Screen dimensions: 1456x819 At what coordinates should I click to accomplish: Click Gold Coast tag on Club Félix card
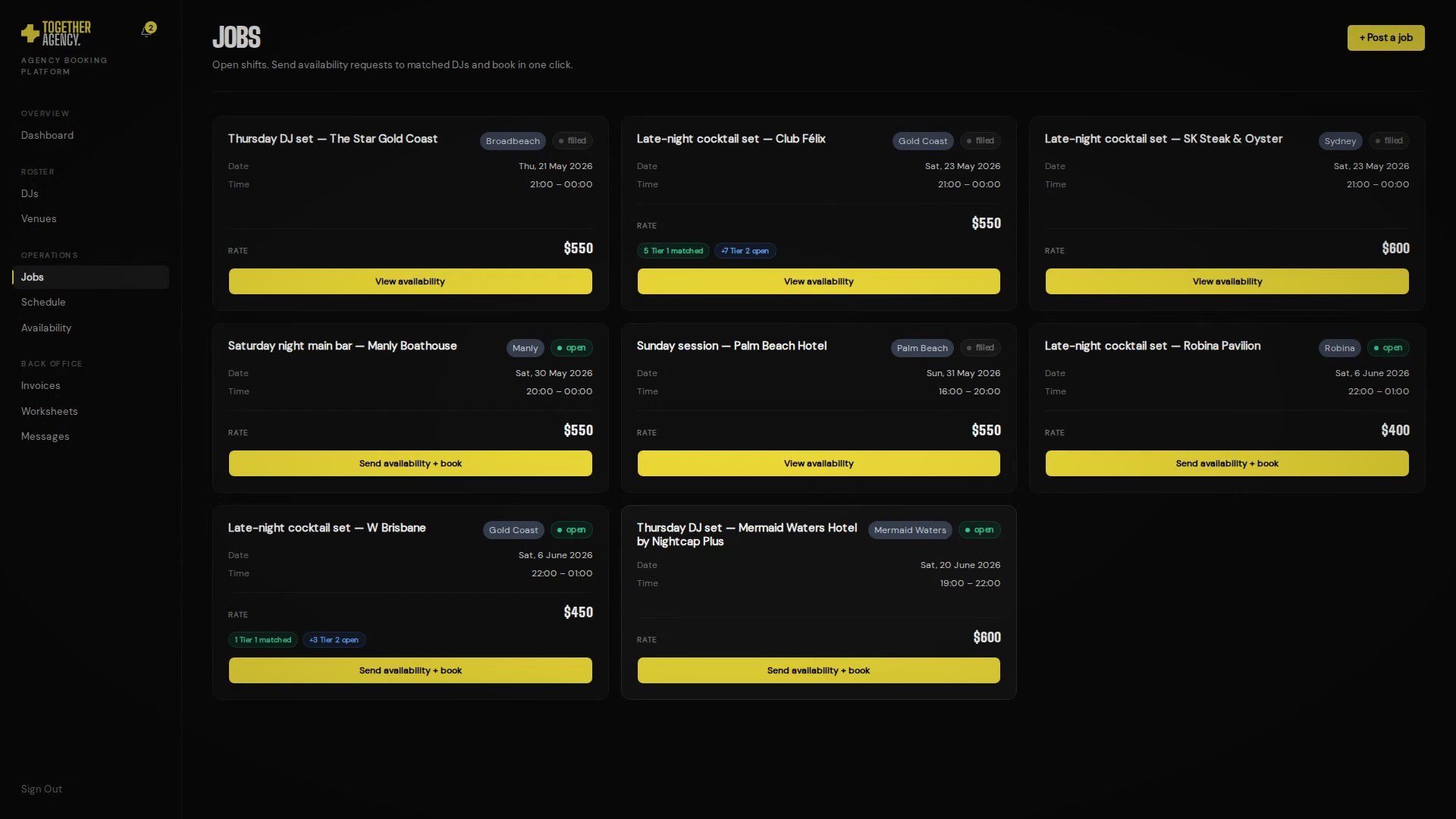[923, 141]
